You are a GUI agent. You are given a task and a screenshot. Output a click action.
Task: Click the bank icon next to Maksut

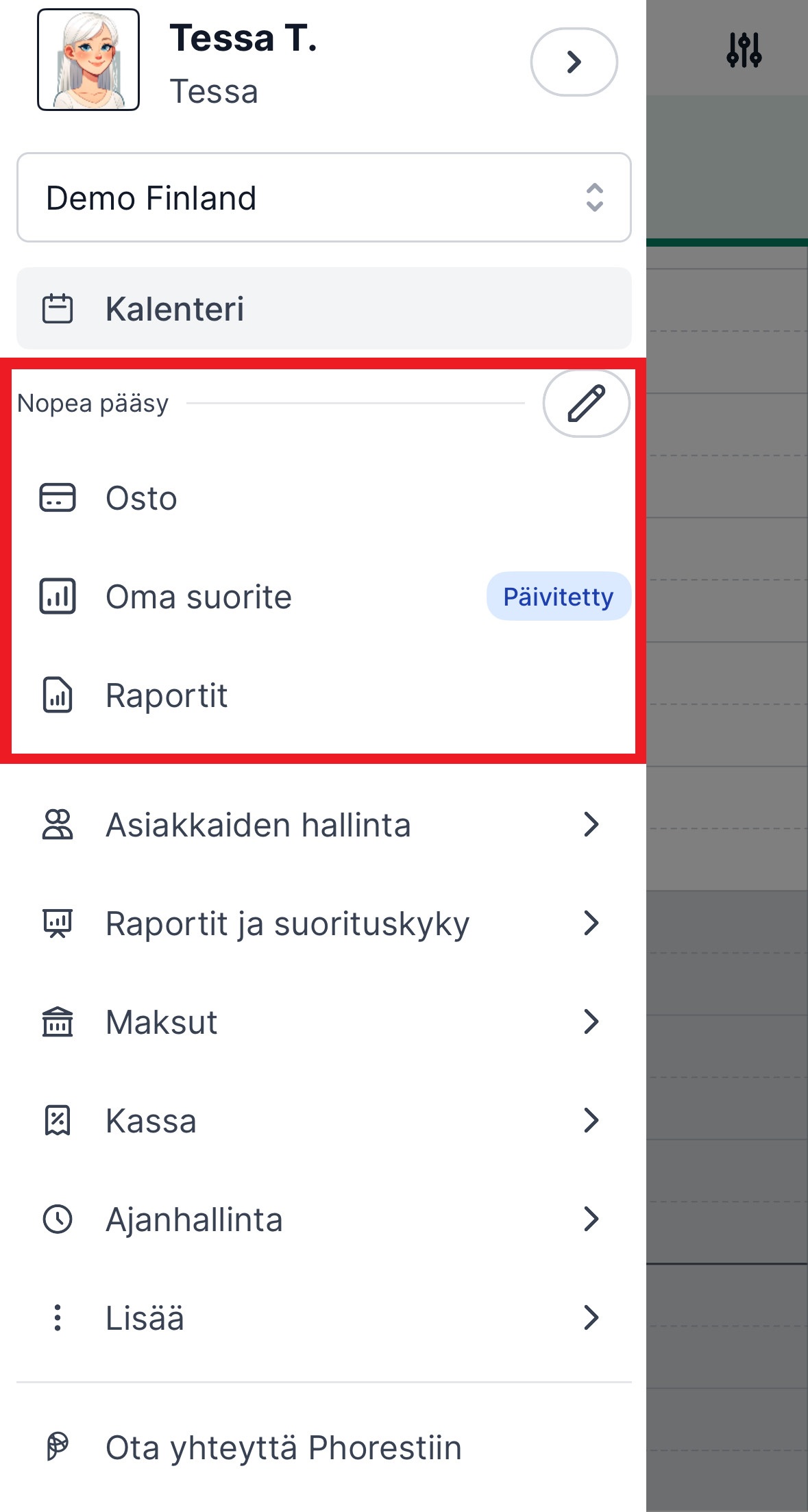pos(58,1022)
